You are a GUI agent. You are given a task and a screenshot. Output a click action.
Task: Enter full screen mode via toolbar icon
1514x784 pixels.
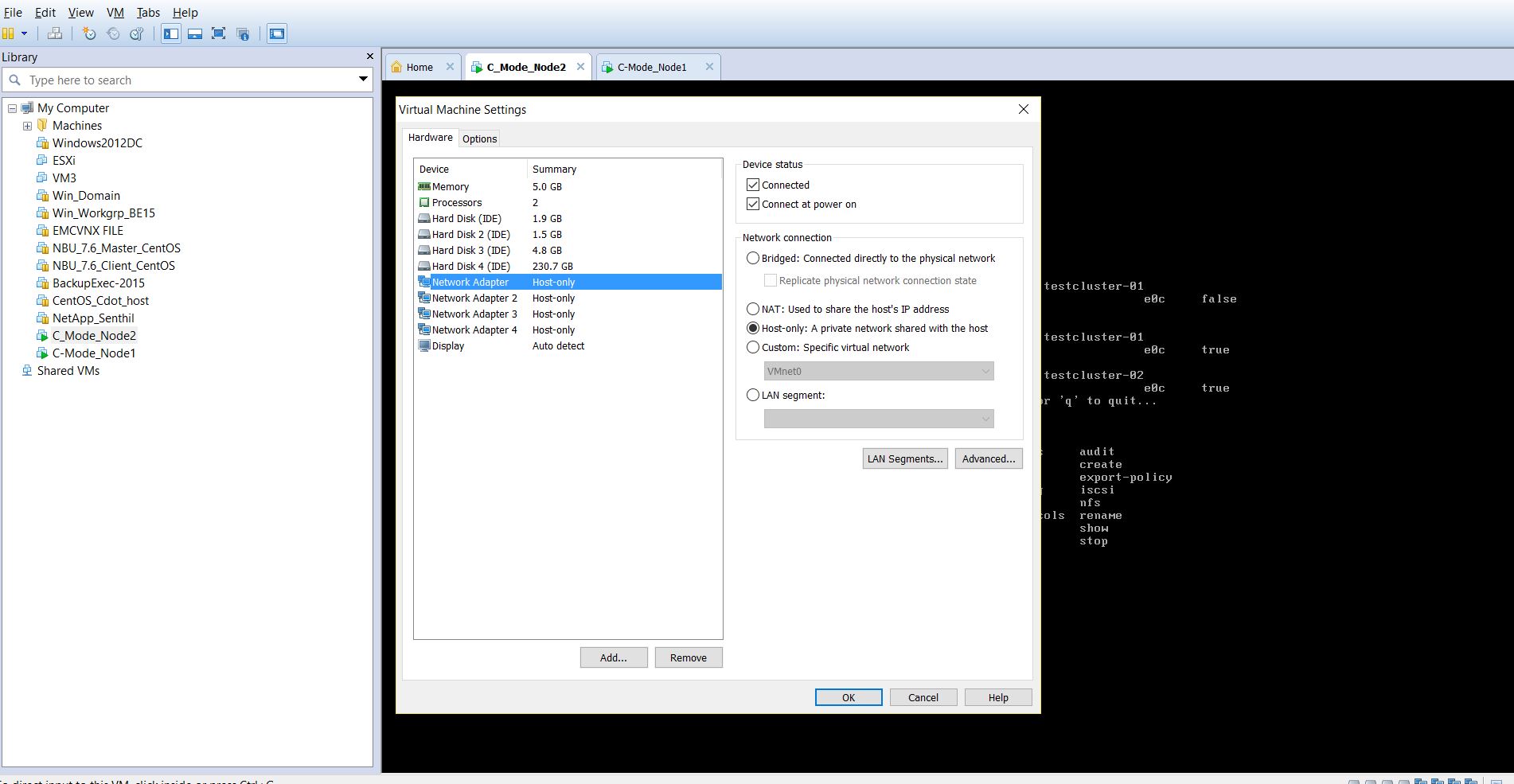pyautogui.click(x=219, y=33)
